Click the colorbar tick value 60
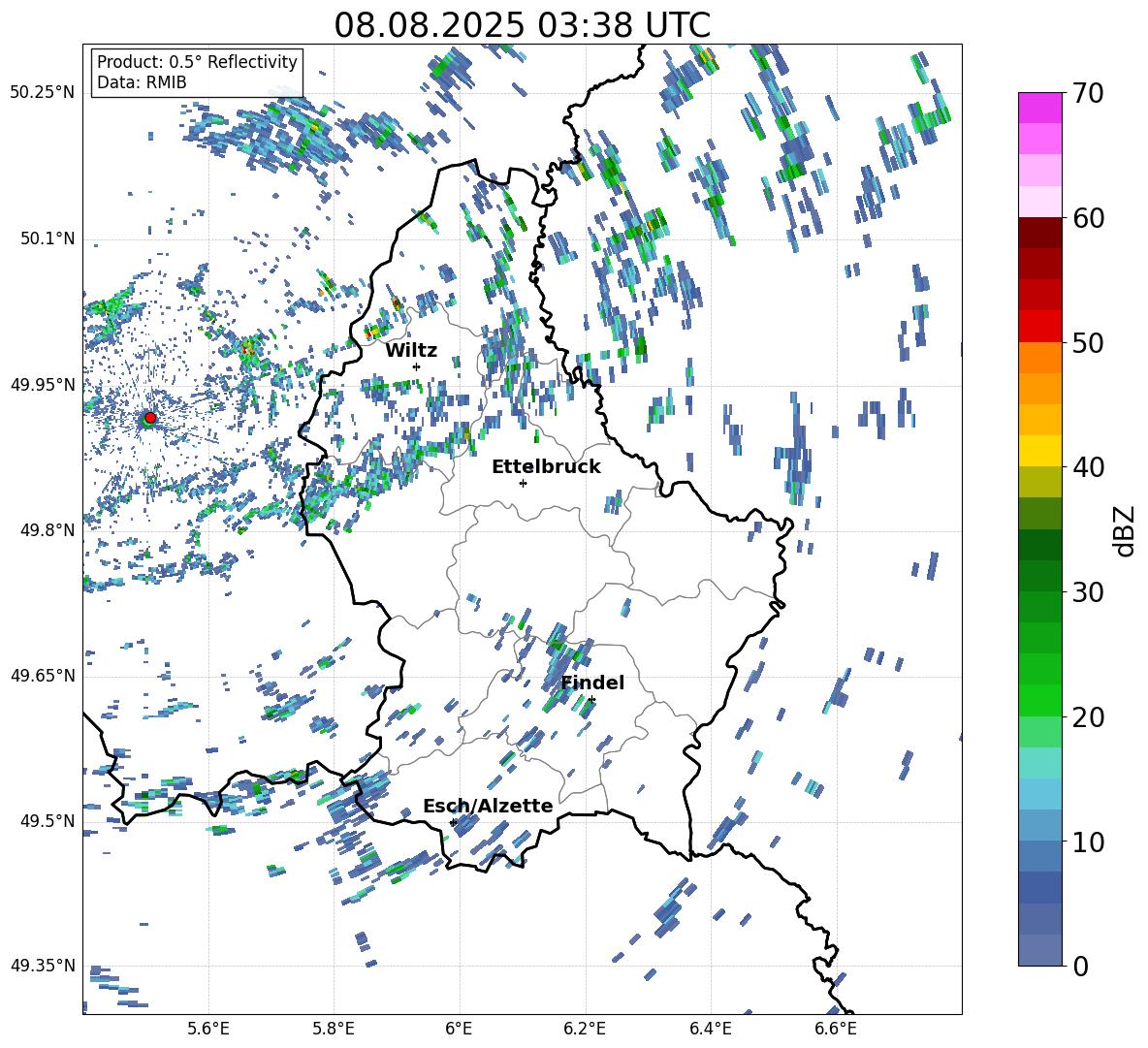The image size is (1148, 1048). click(1088, 218)
